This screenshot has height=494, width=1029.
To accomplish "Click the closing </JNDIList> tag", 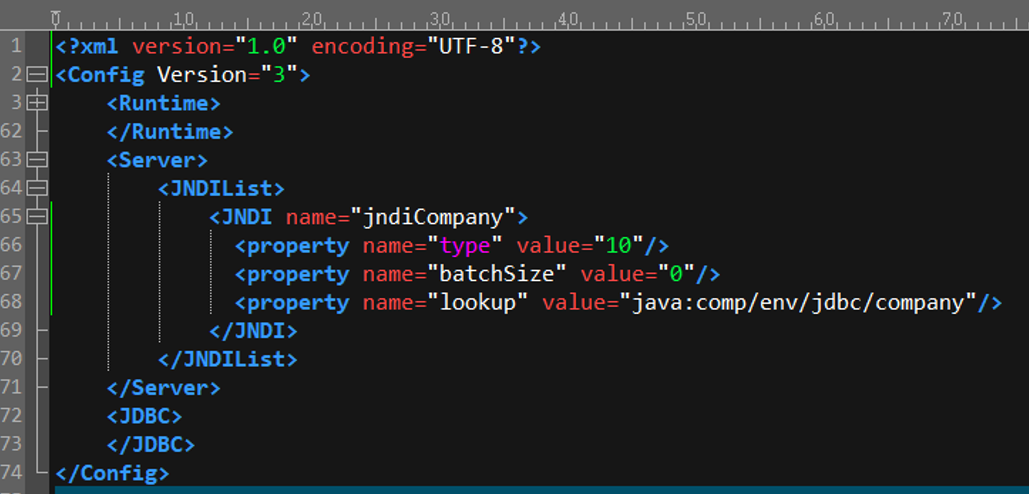I will point(227,359).
